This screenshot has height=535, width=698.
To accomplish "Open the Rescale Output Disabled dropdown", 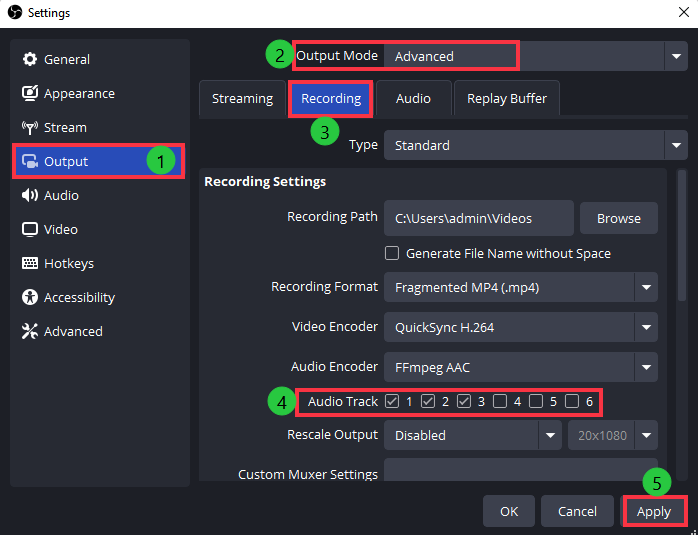I will pos(473,435).
